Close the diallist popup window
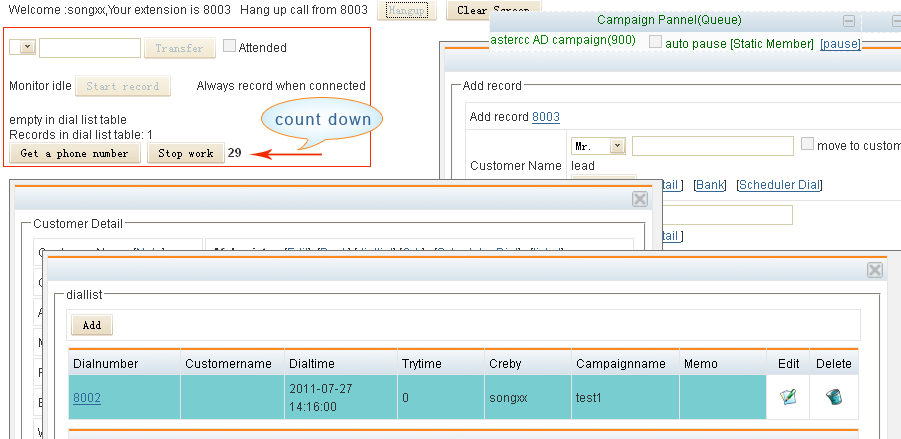The image size is (901, 439). click(874, 270)
